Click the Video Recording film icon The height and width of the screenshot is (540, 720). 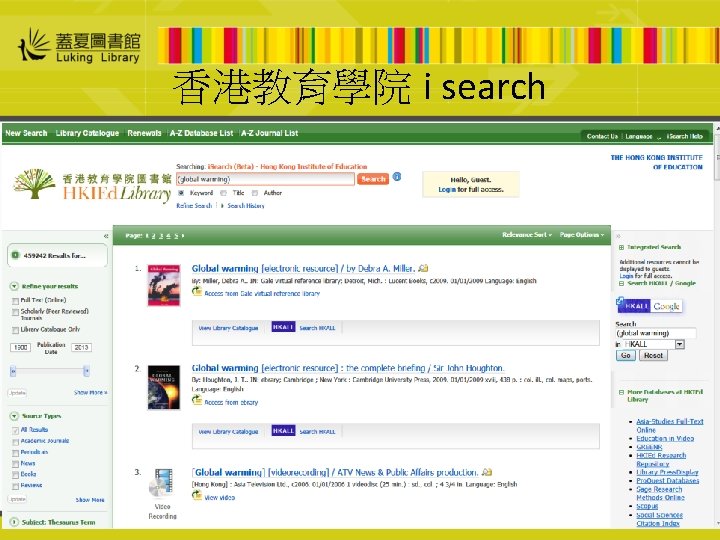162,484
